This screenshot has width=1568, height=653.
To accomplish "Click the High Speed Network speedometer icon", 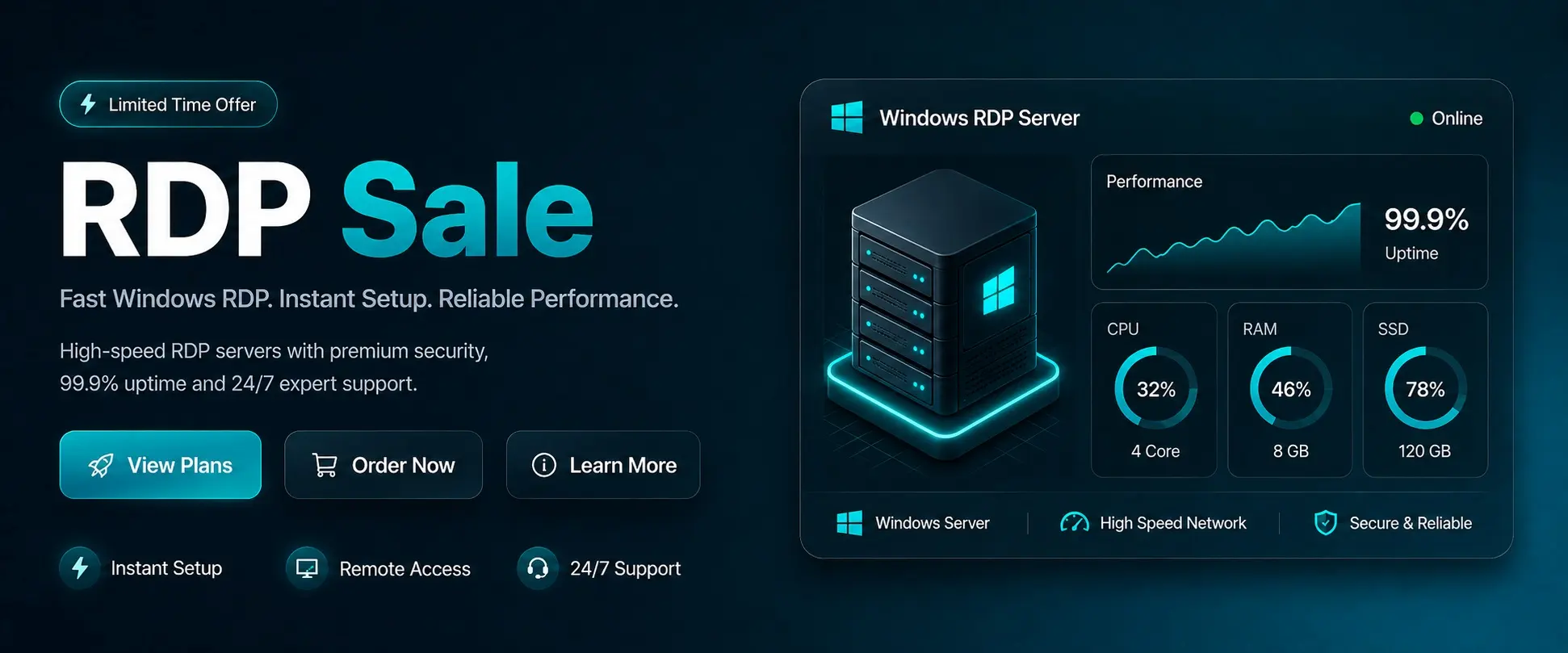I will point(1075,523).
